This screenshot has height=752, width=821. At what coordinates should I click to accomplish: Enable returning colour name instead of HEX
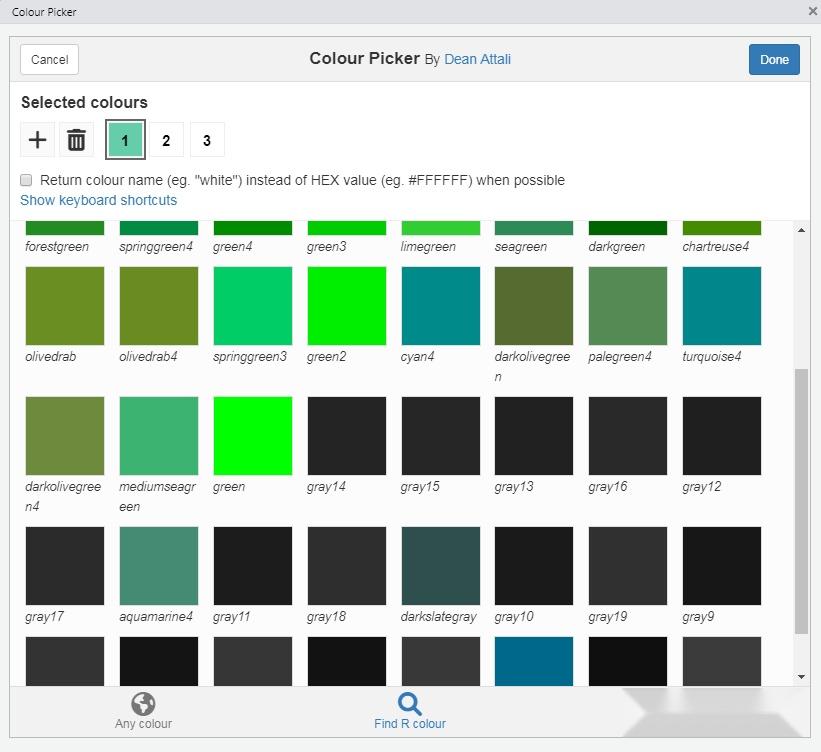27,181
